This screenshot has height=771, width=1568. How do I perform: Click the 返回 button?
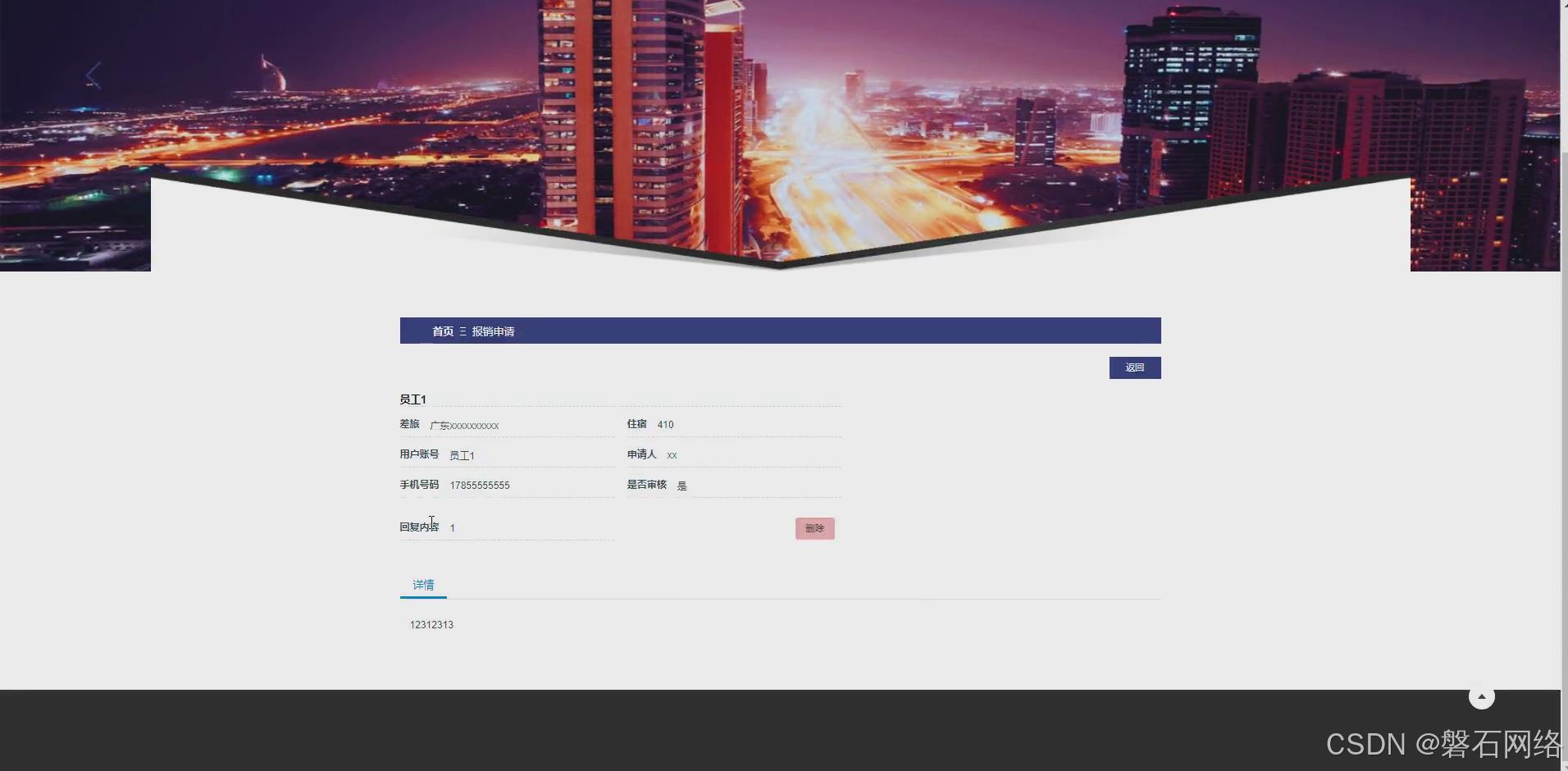coord(1135,367)
